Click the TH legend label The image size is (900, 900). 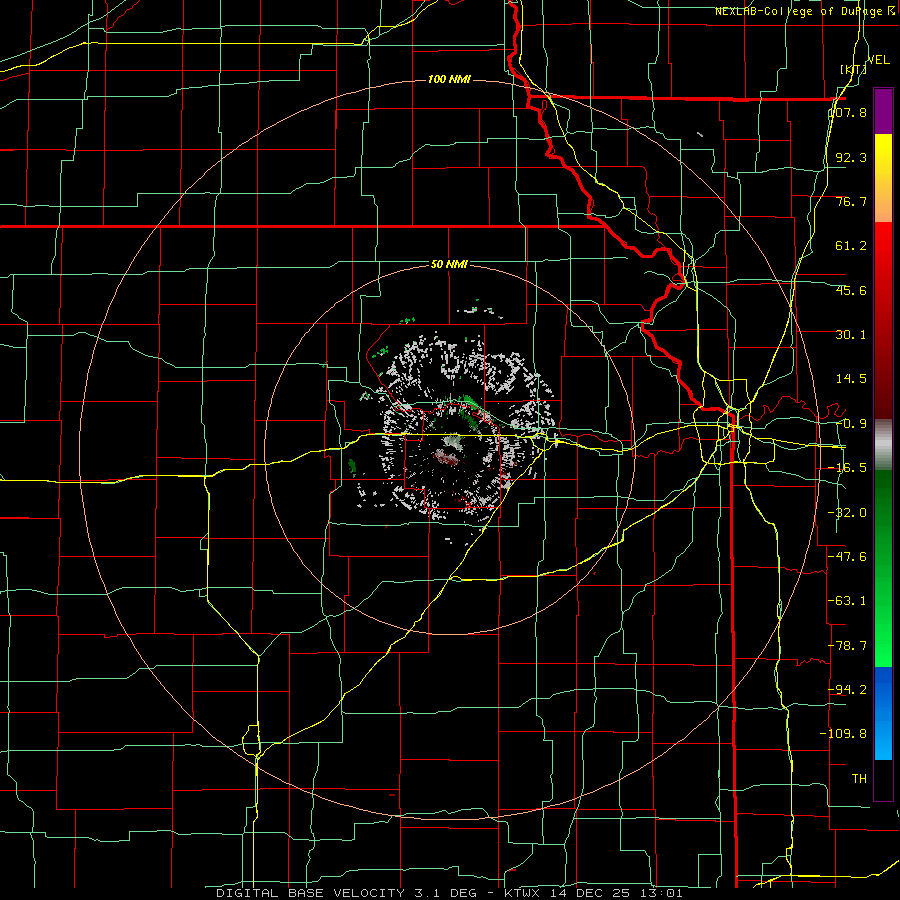point(859,778)
